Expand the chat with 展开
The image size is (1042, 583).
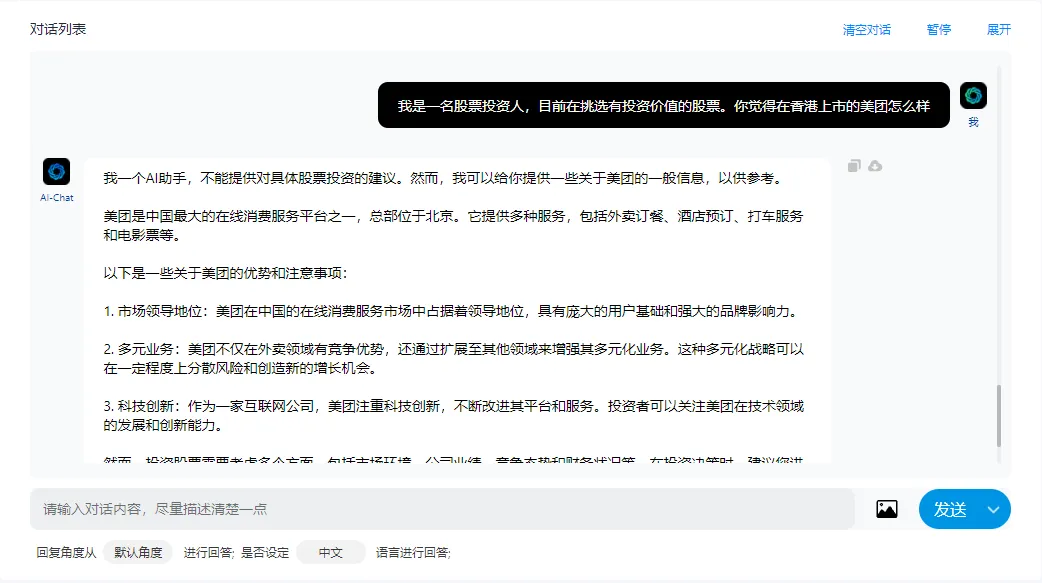998,30
